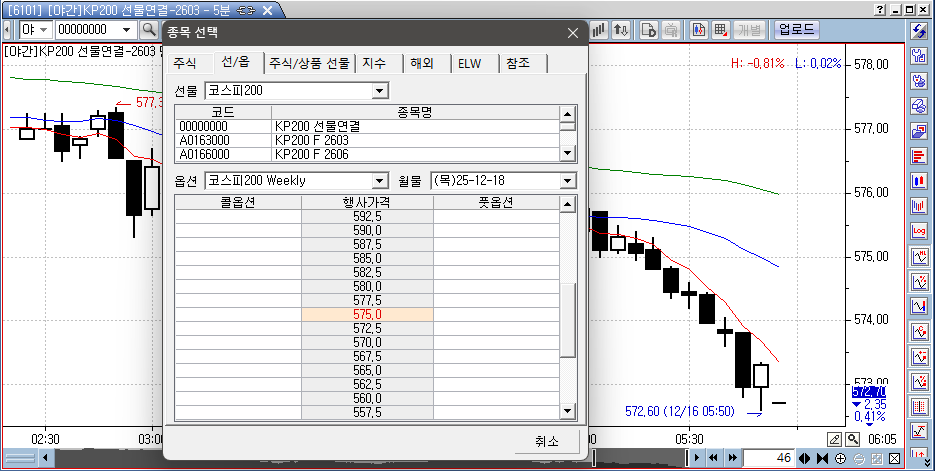Select the 주식/상품 선물 tab
Image resolution: width=935 pixels, height=471 pixels.
309,63
